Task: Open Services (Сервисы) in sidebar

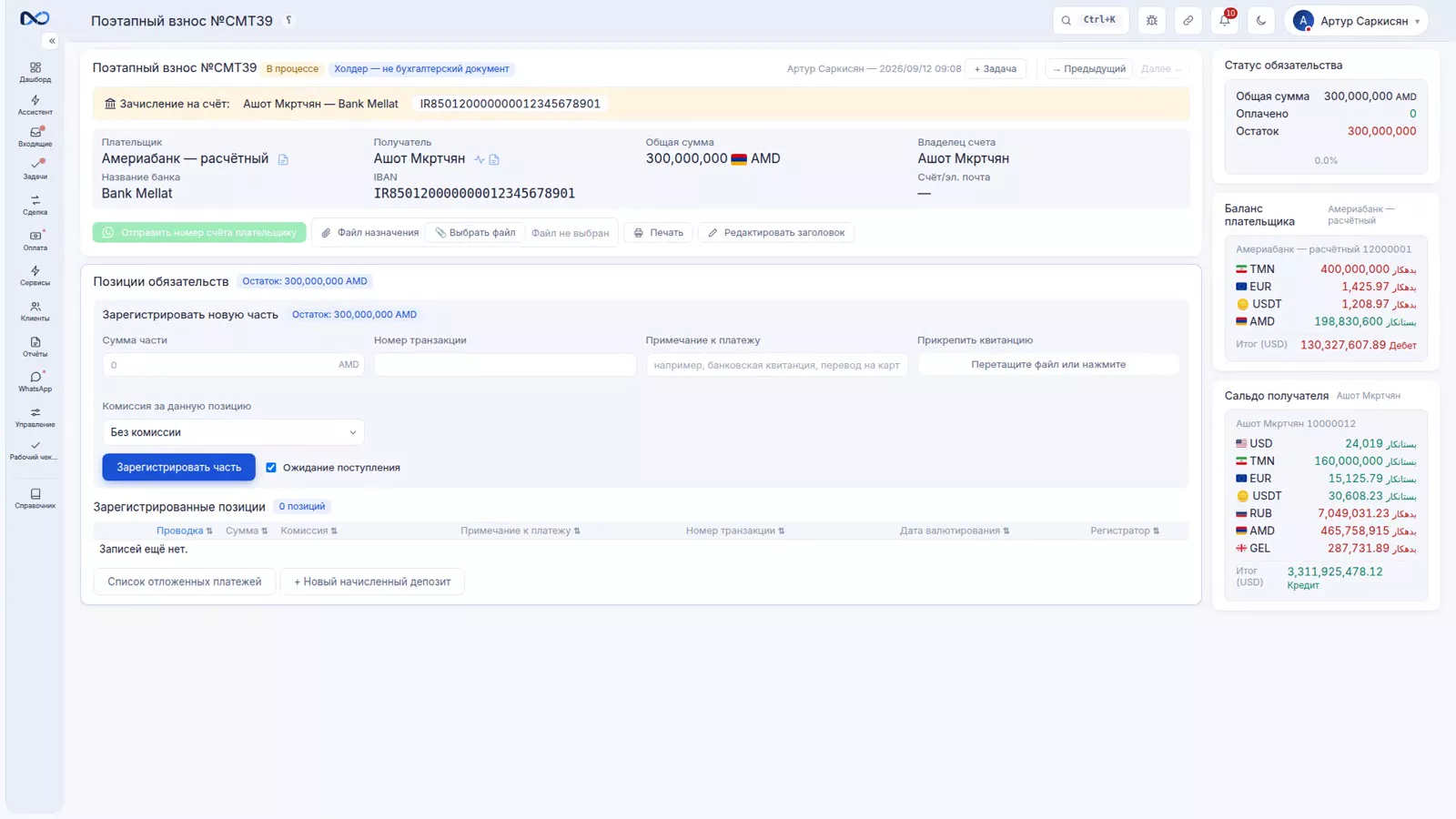Action: (35, 276)
